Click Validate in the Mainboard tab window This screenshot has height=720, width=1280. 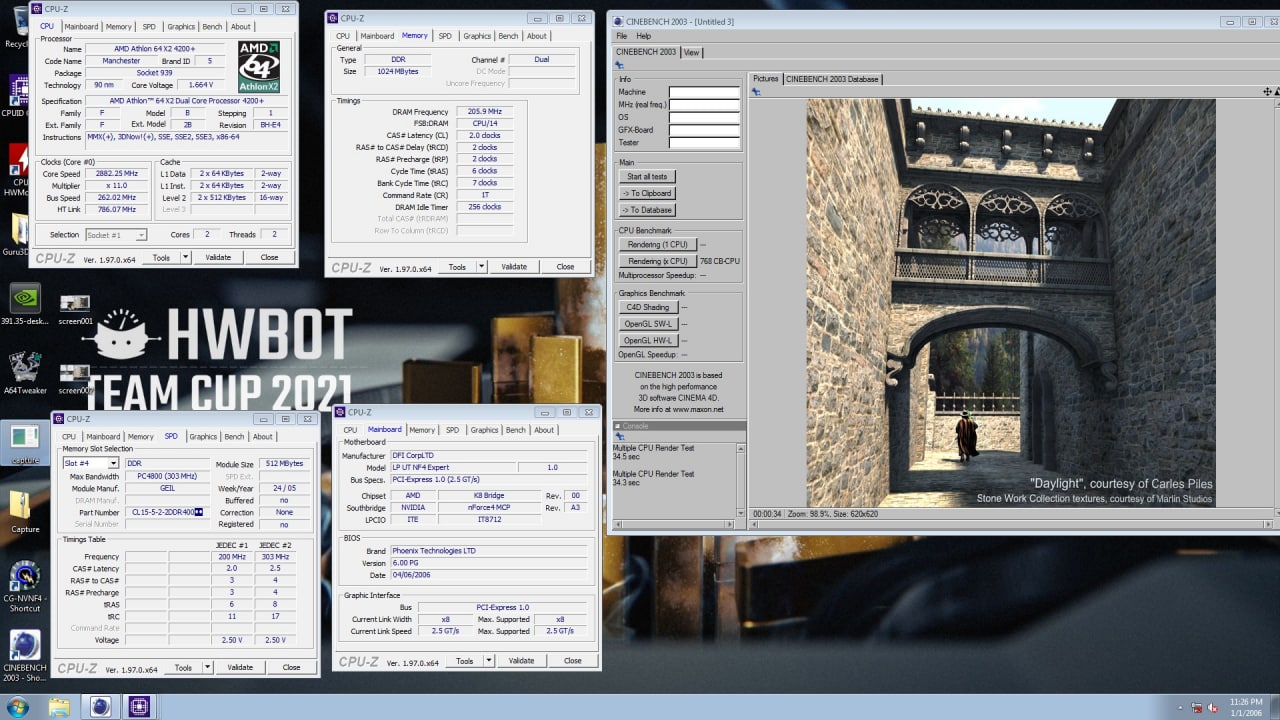[x=521, y=661]
